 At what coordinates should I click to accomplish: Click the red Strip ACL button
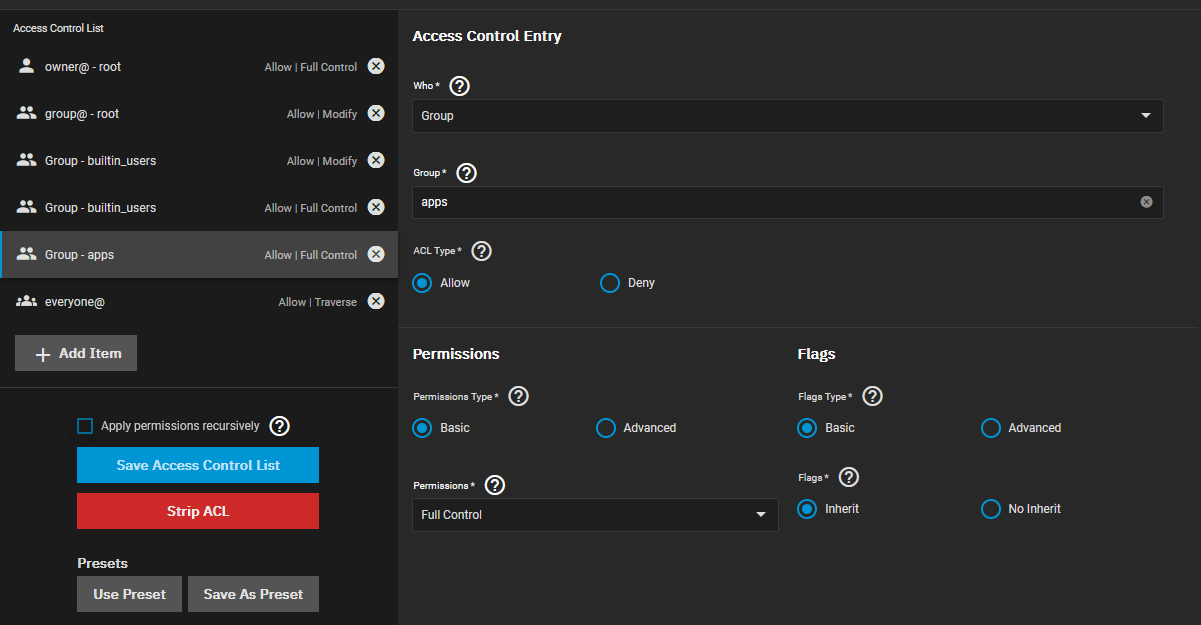198,511
